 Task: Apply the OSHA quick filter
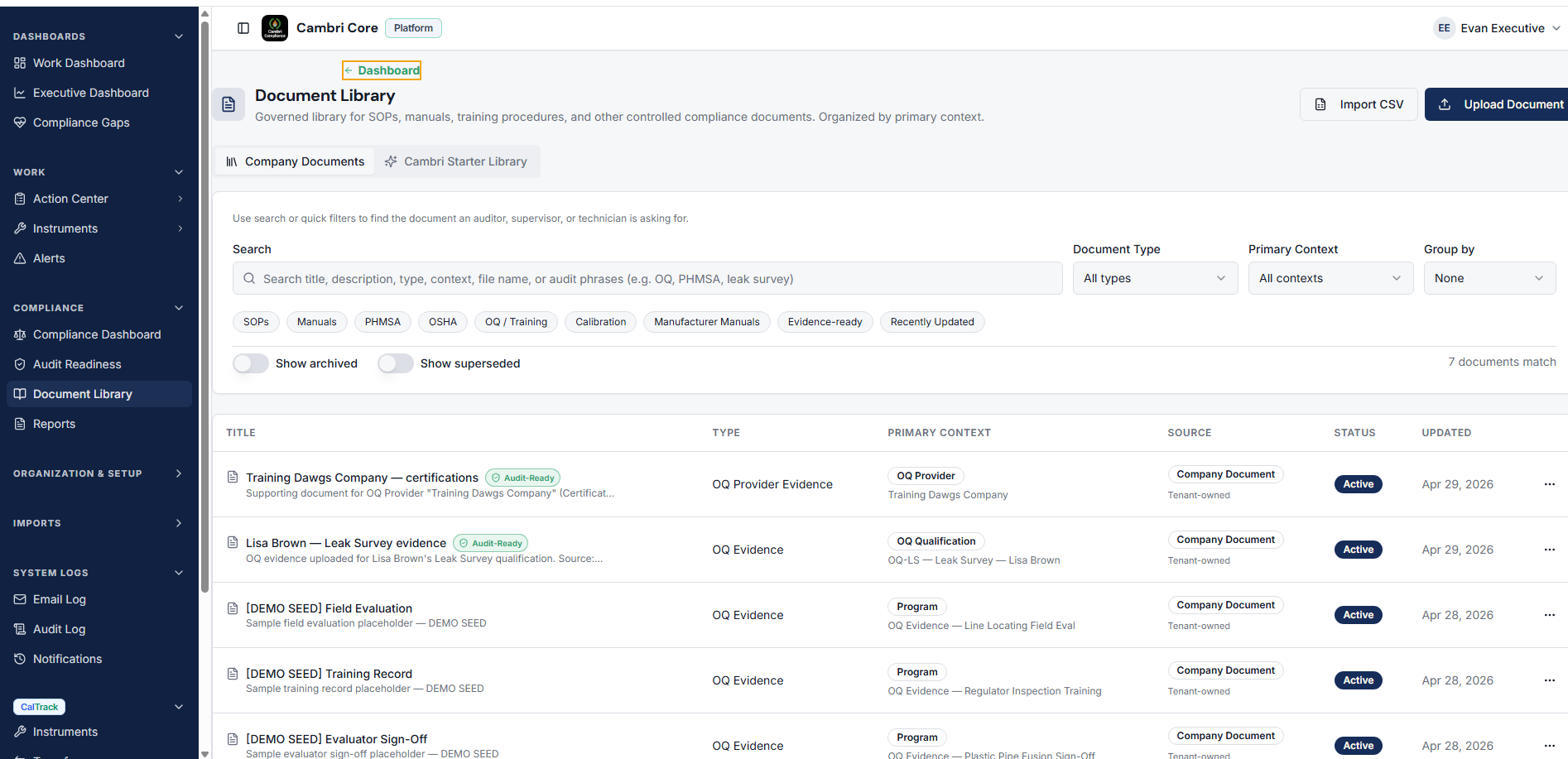[443, 322]
